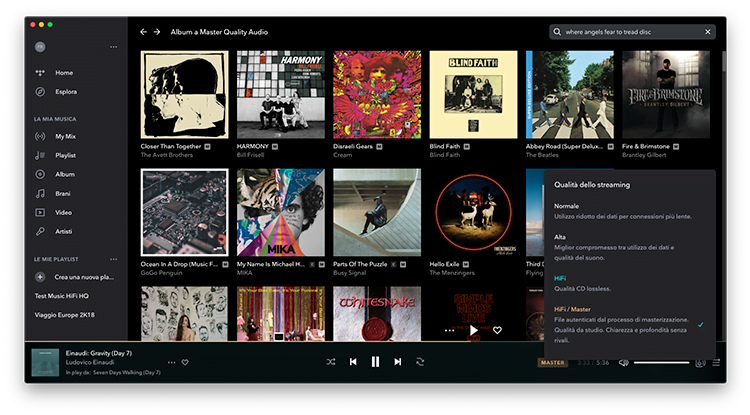This screenshot has width=750, height=415.
Task: Click The Beatles artist name
Action: 542,155
